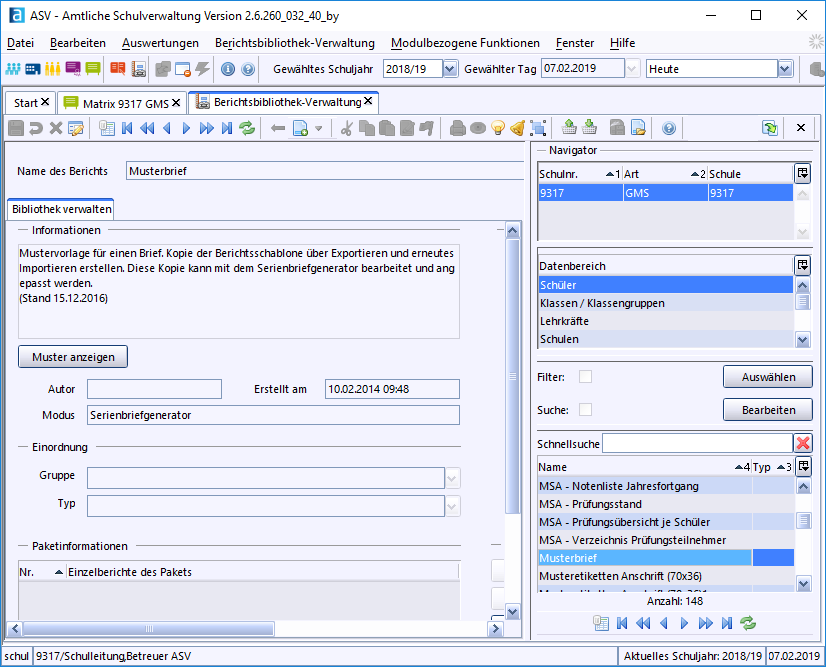Open dropdown arrow next to new document icon
Viewport: 826px width, 667px height.
(318, 128)
